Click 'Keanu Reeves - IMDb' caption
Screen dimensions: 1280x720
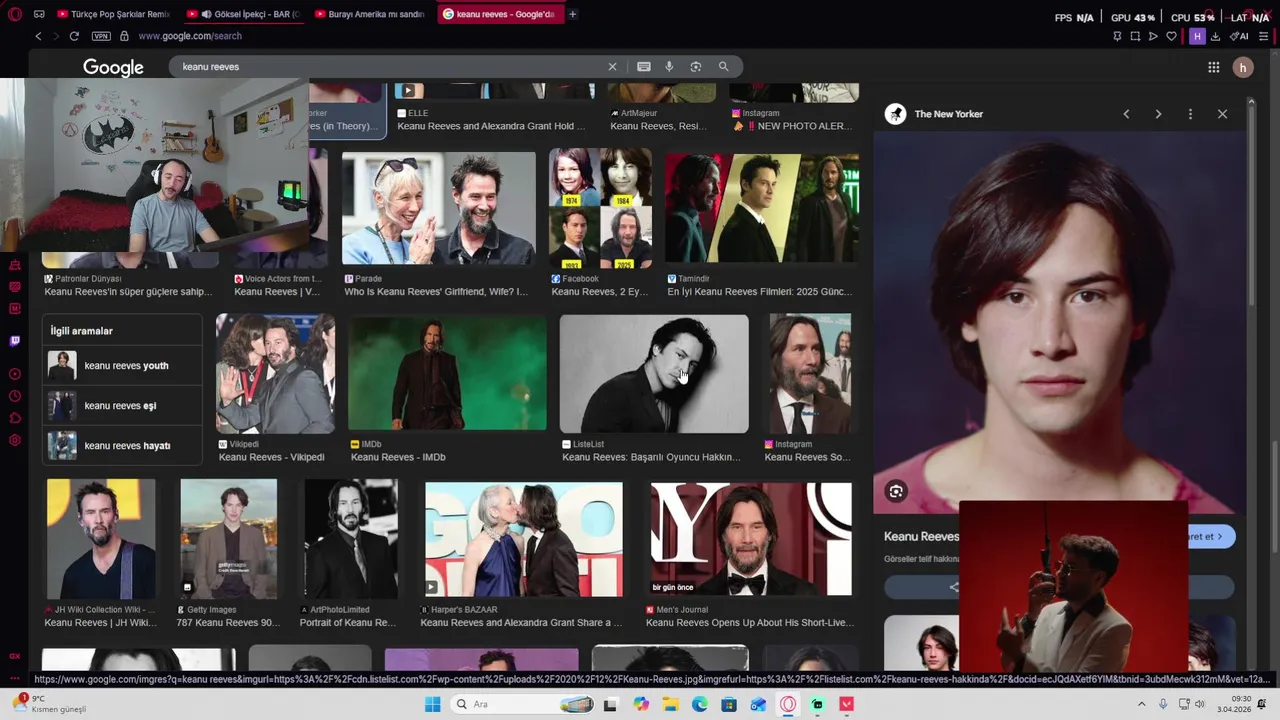pyautogui.click(x=398, y=457)
